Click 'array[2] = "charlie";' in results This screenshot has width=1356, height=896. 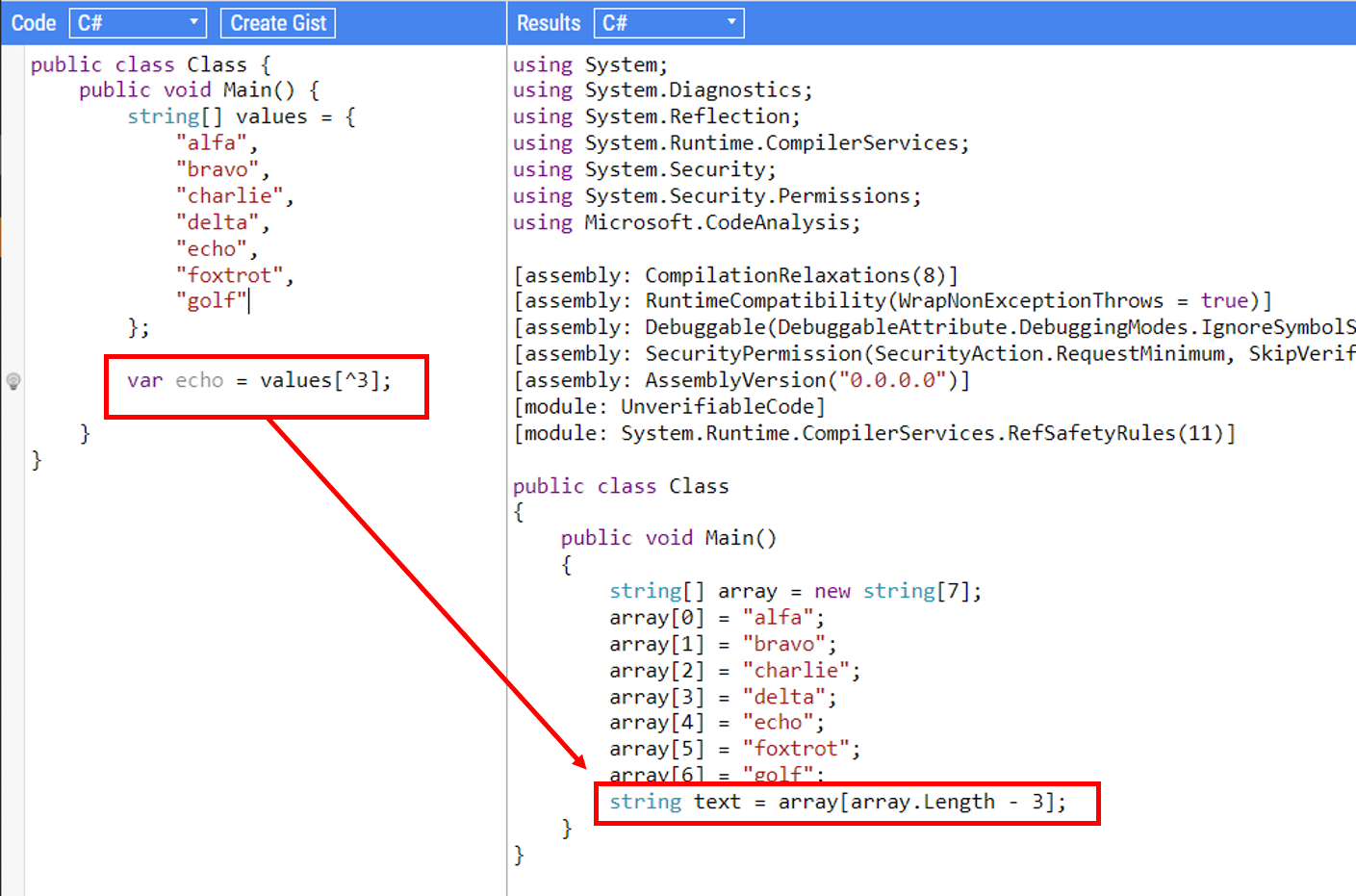pyautogui.click(x=735, y=670)
